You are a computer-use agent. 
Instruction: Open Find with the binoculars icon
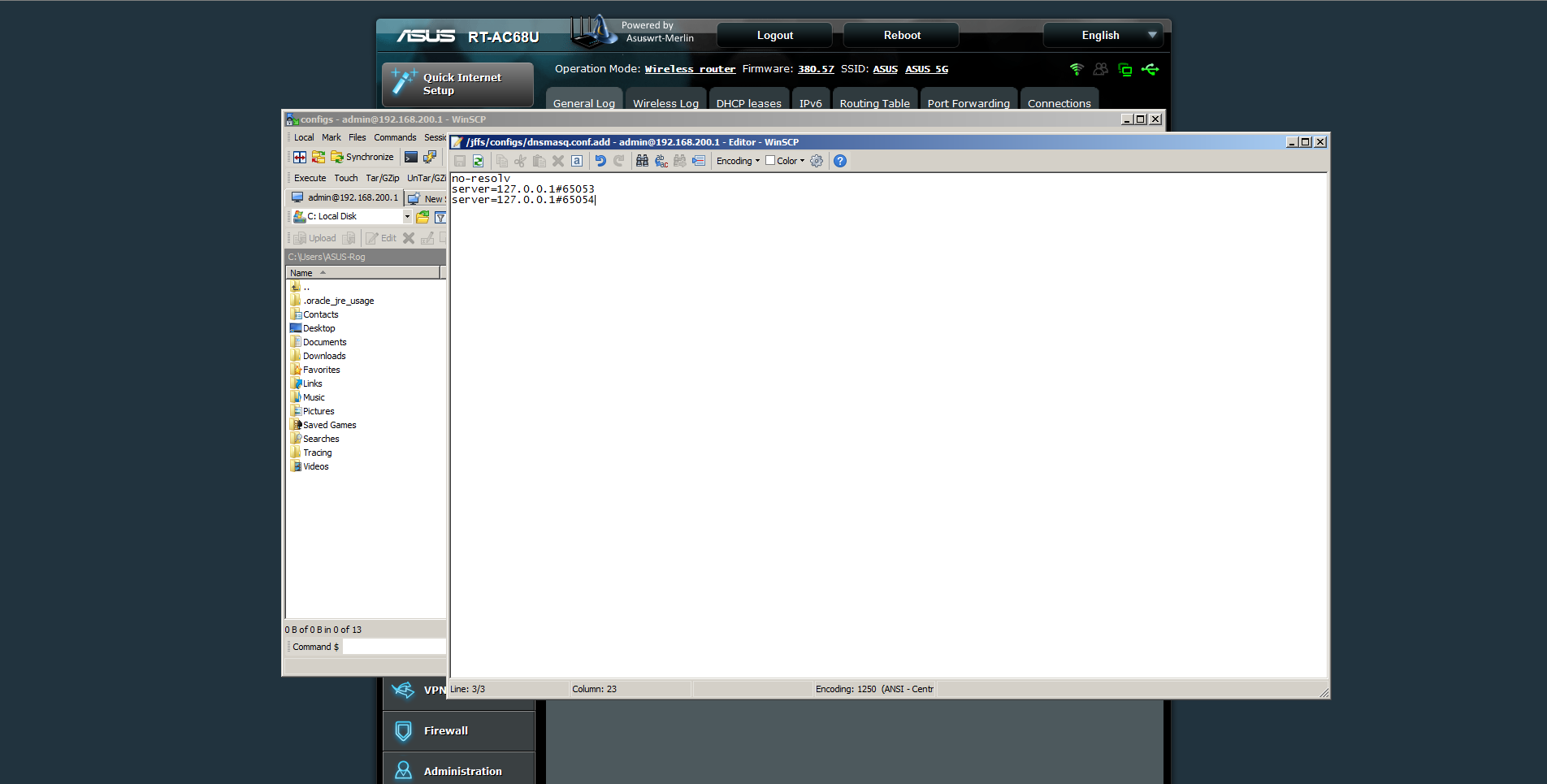(642, 161)
